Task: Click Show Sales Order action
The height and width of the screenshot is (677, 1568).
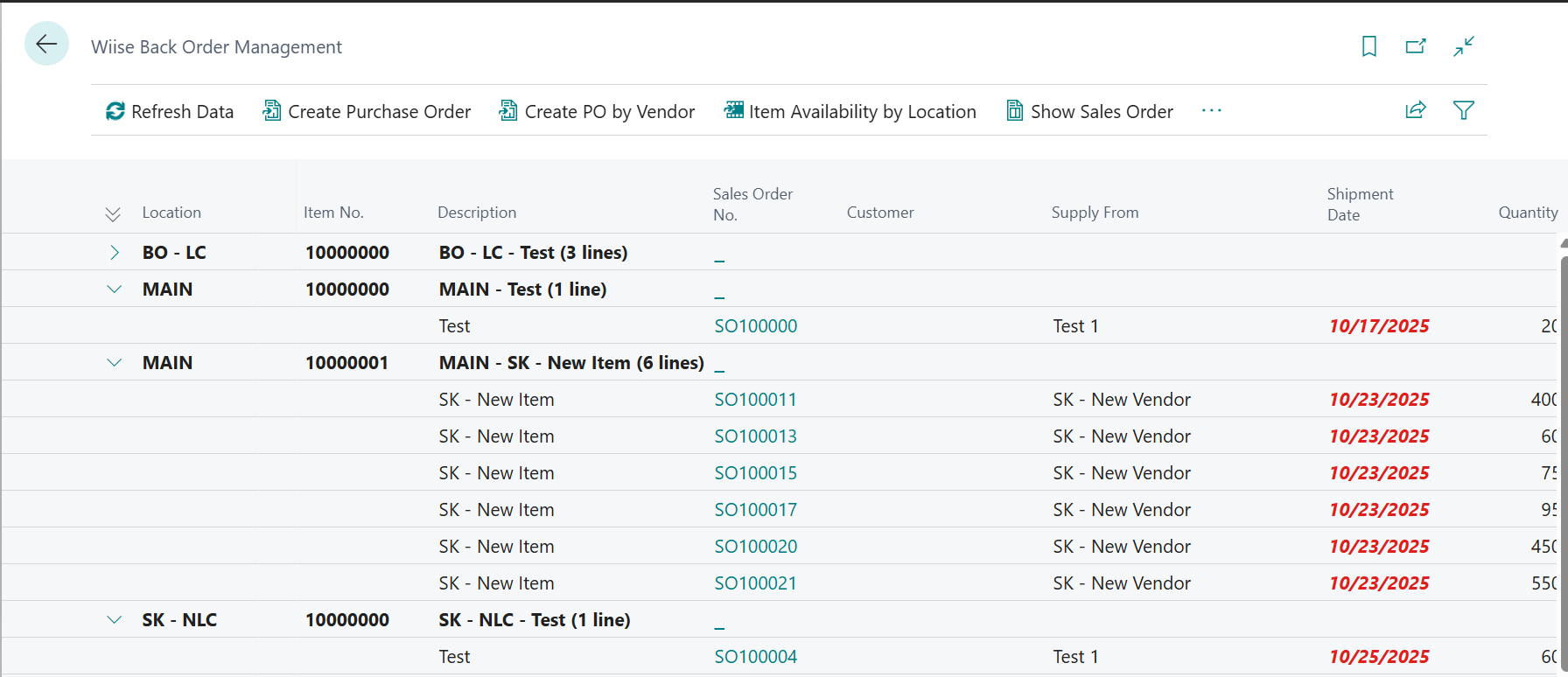Action: click(1089, 112)
